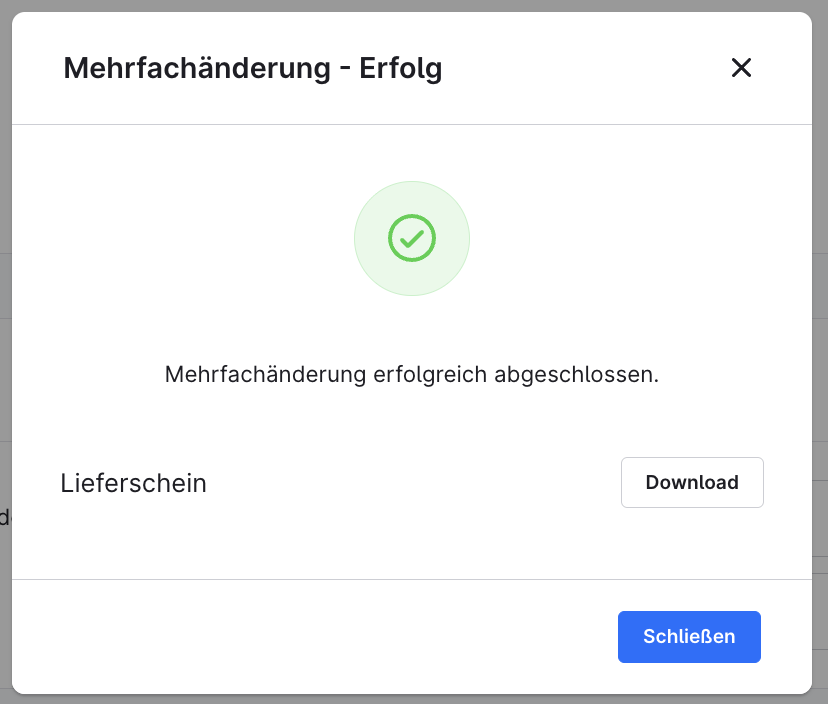Click the success message text line
Viewport: 828px width, 704px height.
pos(412,375)
